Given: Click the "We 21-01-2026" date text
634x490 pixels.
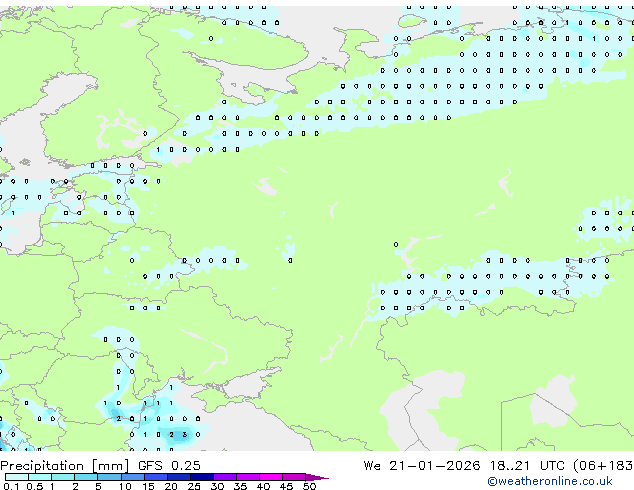Looking at the screenshot, I should tap(422, 465).
